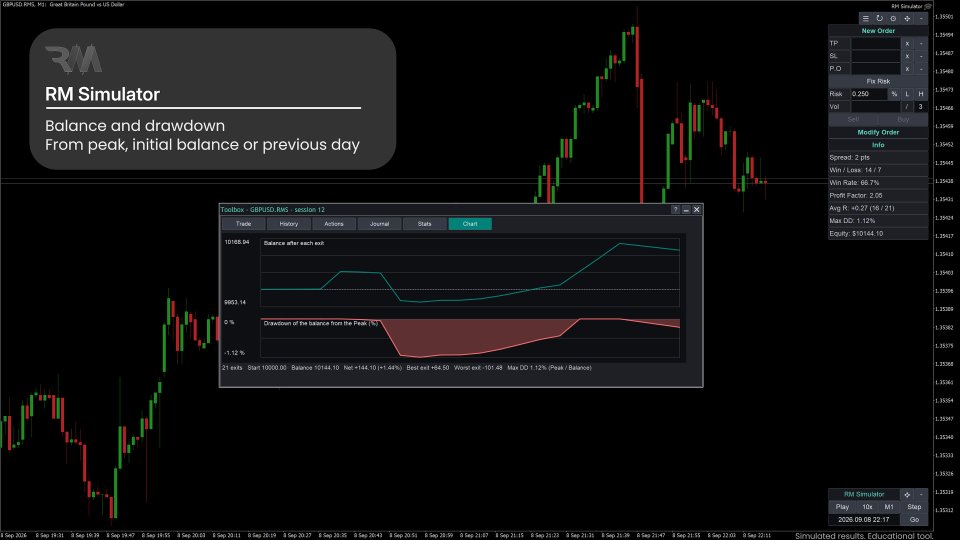Image resolution: width=960 pixels, height=540 pixels.
Task: Click the 'Win Rate: 66.7%' row
Action: tap(878, 183)
